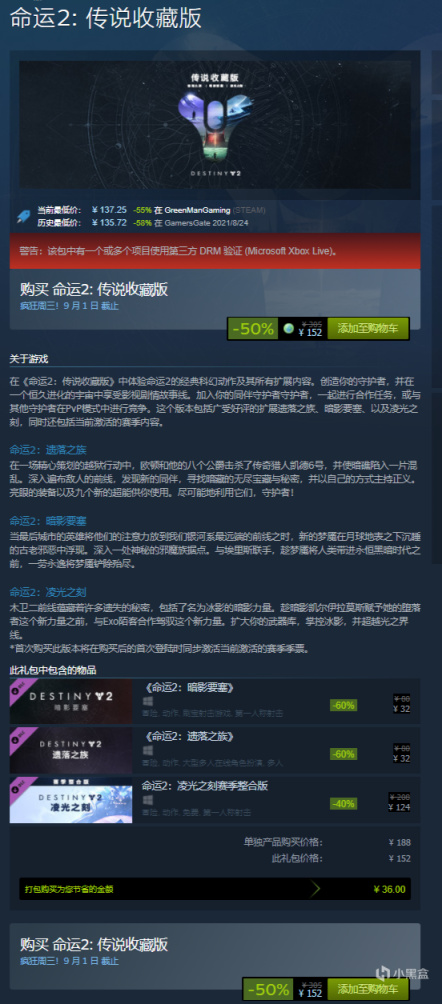Open the GreenManGaming lowest price link
Image resolution: width=442 pixels, height=1004 pixels.
(197, 210)
